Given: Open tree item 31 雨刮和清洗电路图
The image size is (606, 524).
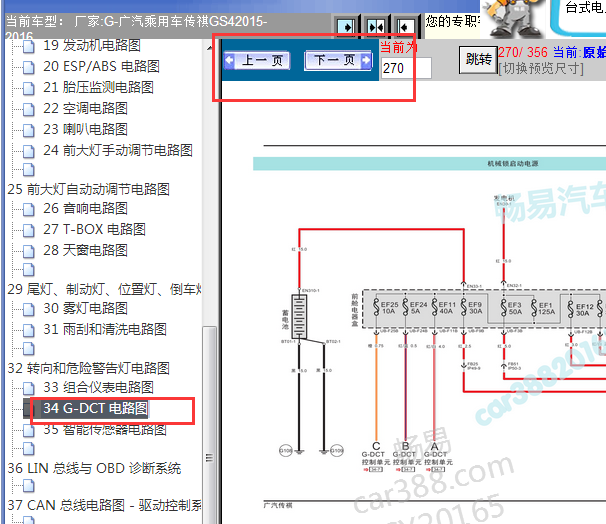Looking at the screenshot, I should point(105,329).
